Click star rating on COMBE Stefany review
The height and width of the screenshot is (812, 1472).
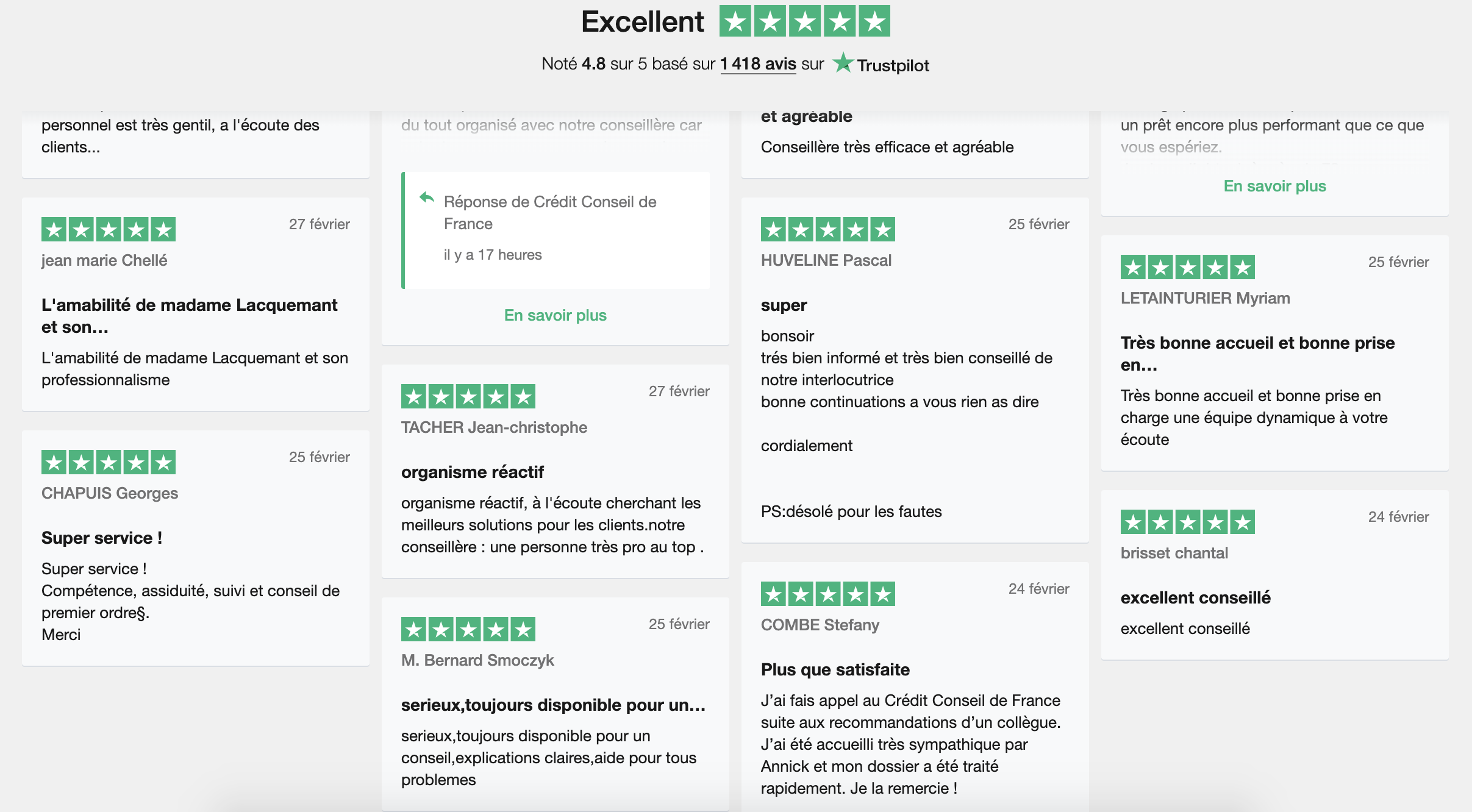point(828,594)
